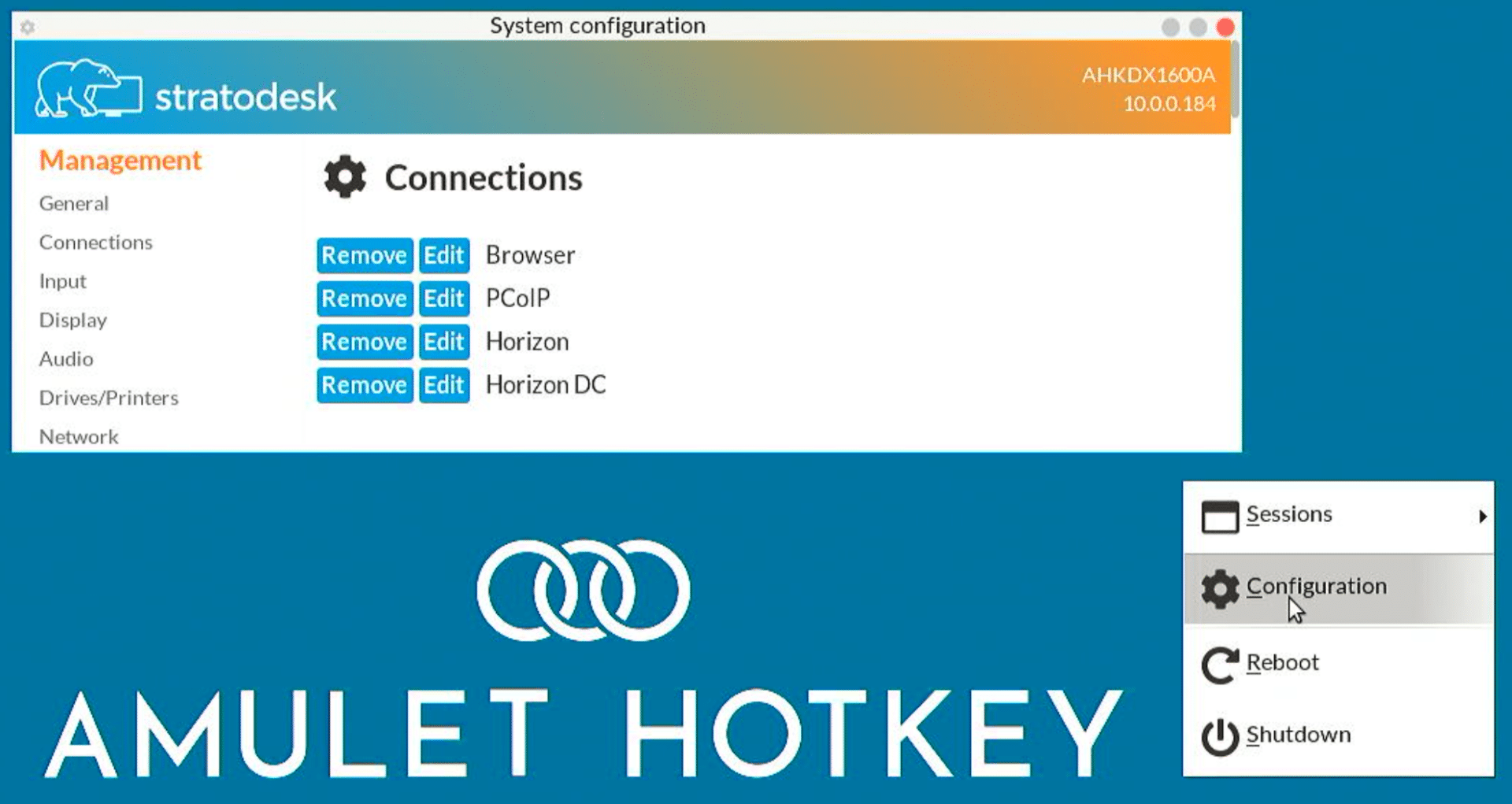Click the title bar gear icon
Screen dimensions: 1512x804
click(28, 27)
